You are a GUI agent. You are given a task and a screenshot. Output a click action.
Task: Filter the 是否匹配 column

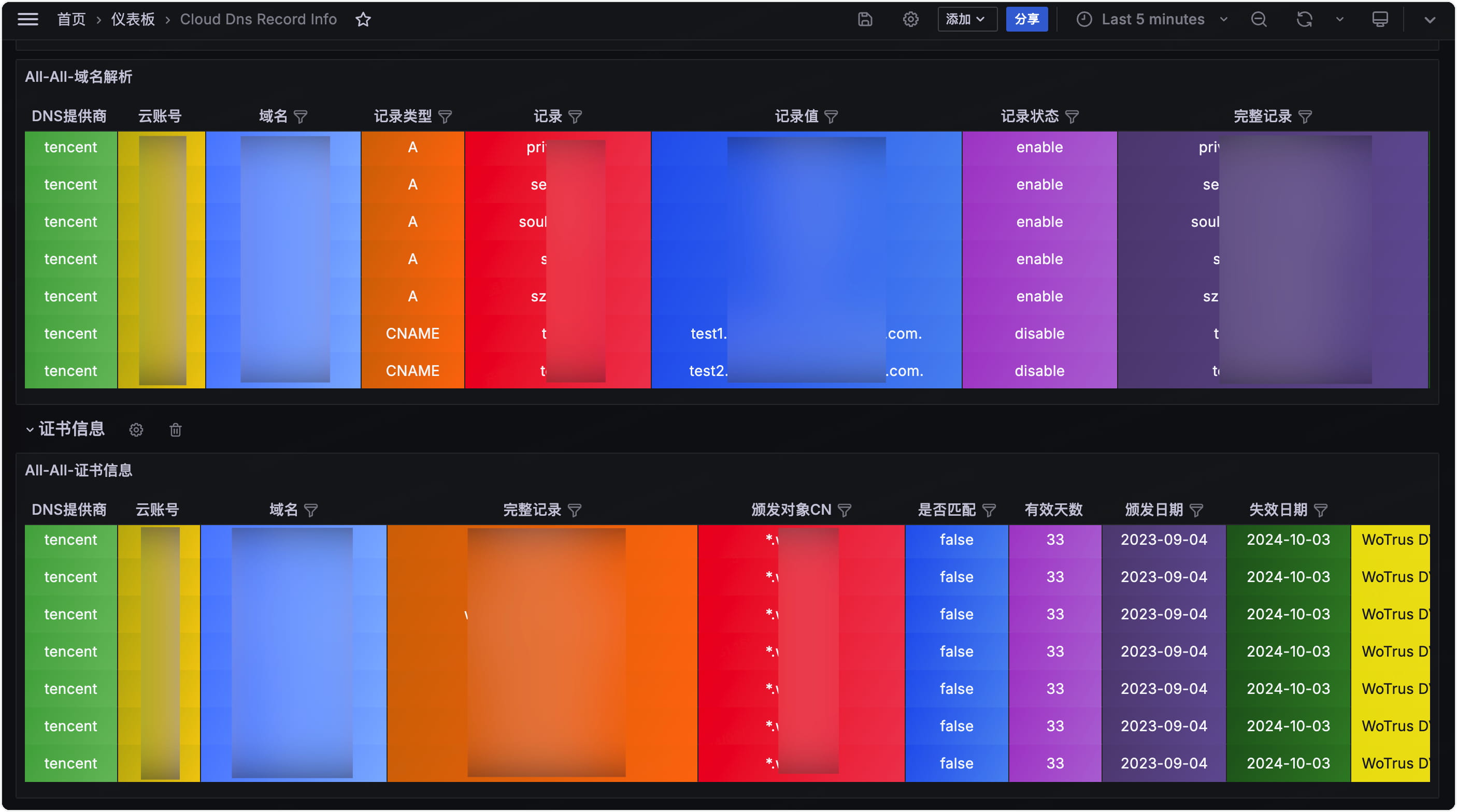tap(989, 511)
